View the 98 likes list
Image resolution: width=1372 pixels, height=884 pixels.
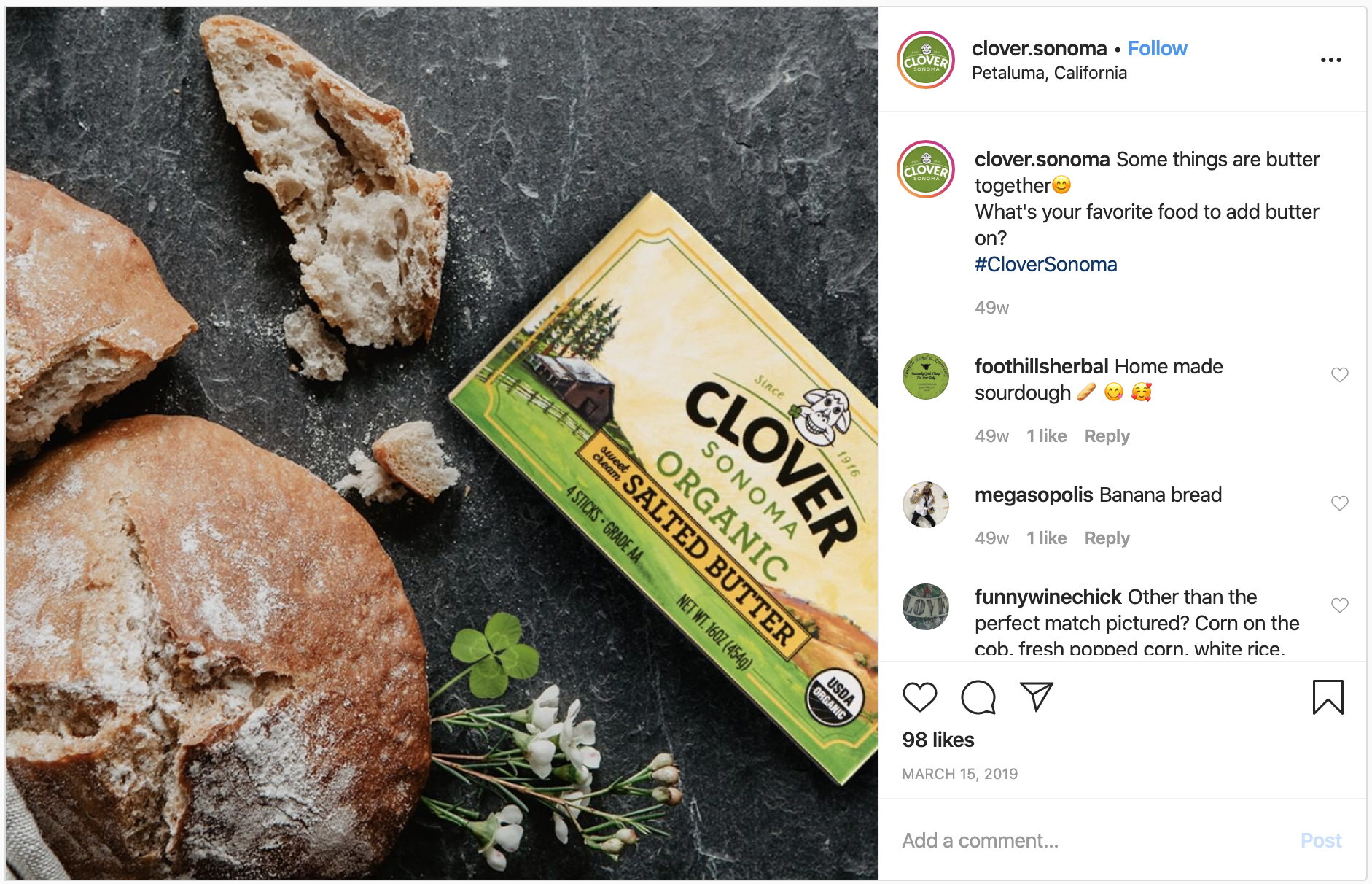pos(938,740)
